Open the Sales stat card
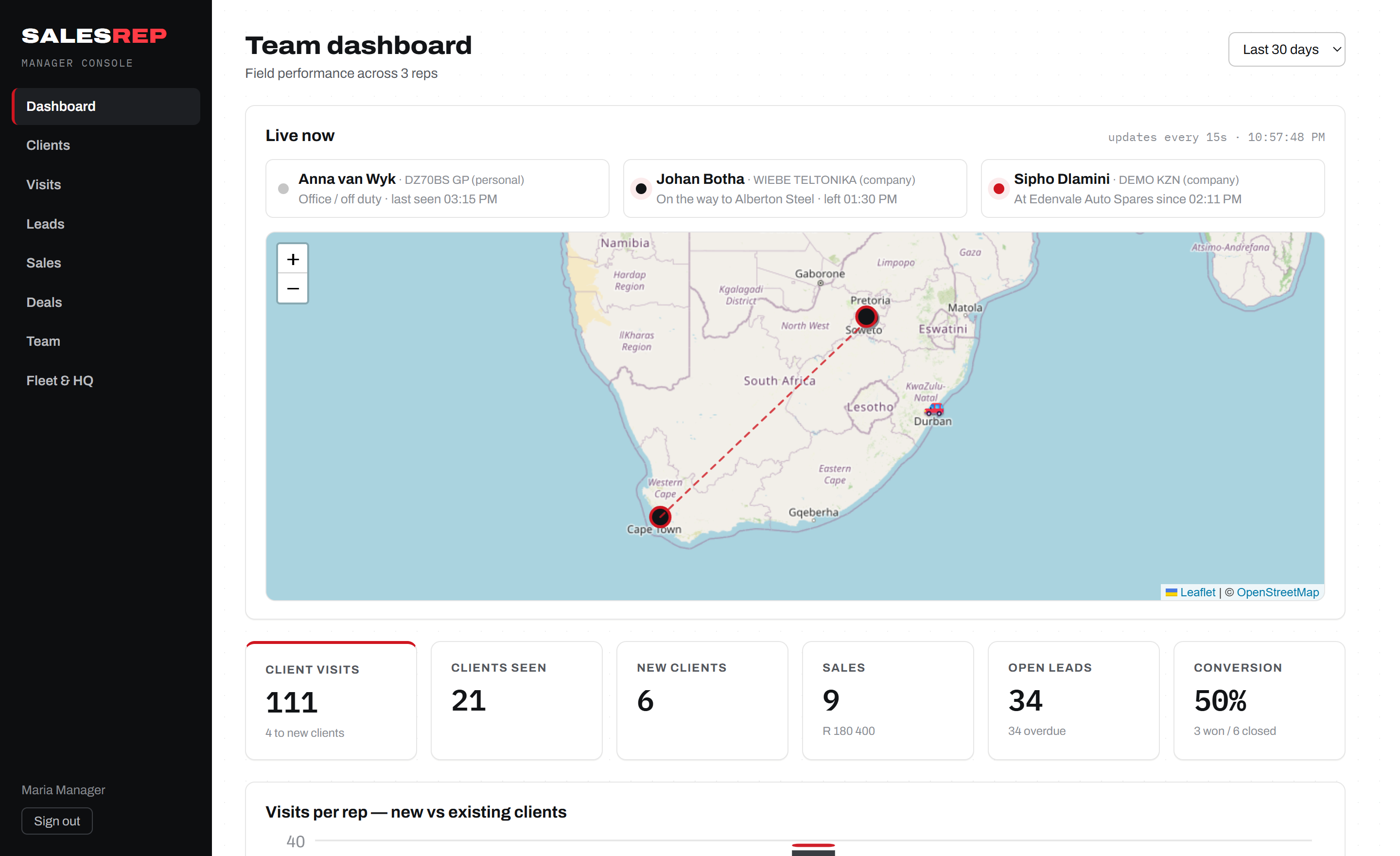Image resolution: width=1400 pixels, height=856 pixels. pos(888,701)
